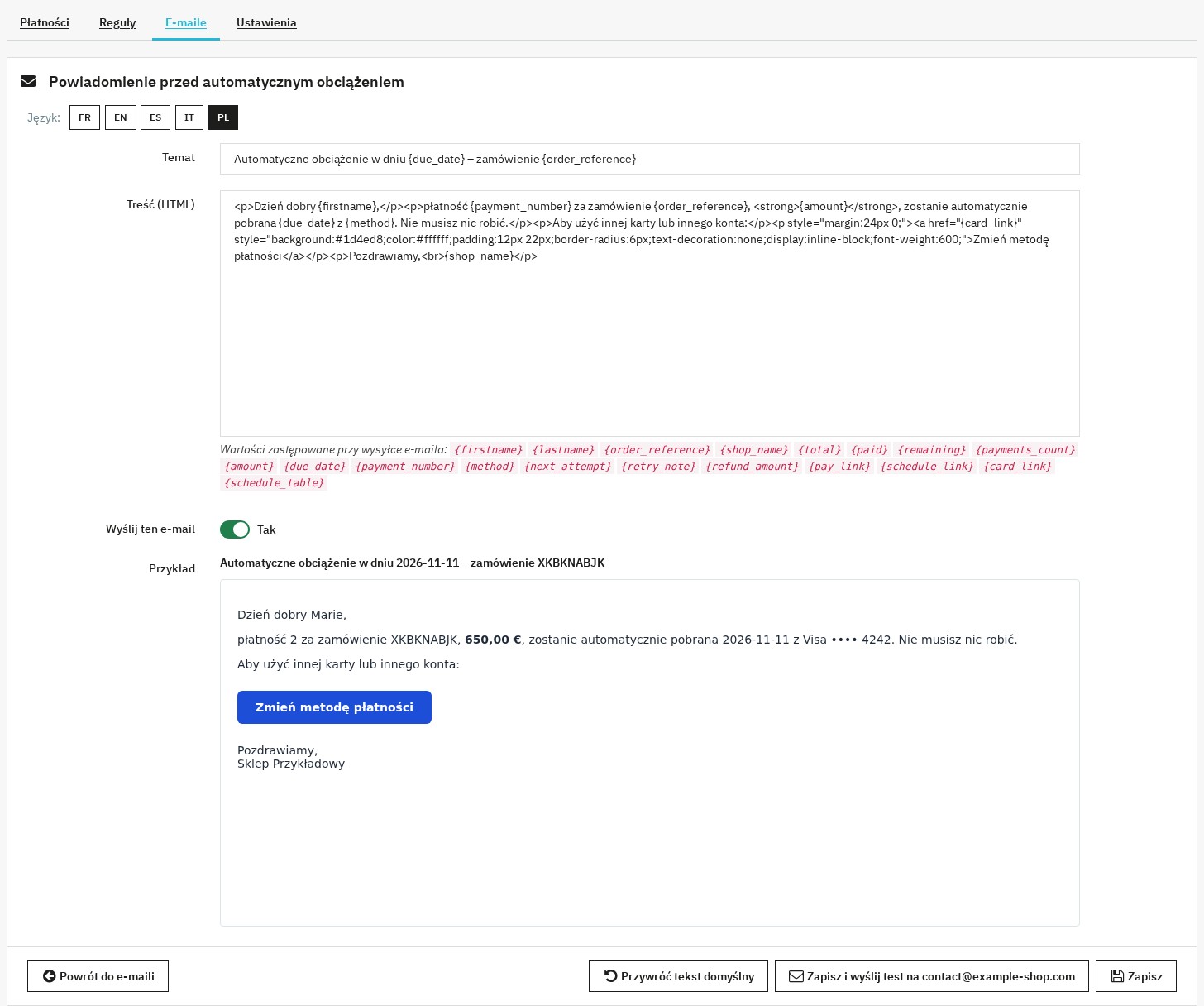The image size is (1204, 1006).
Task: Click the {paid} placeholder tag
Action: 869,450
